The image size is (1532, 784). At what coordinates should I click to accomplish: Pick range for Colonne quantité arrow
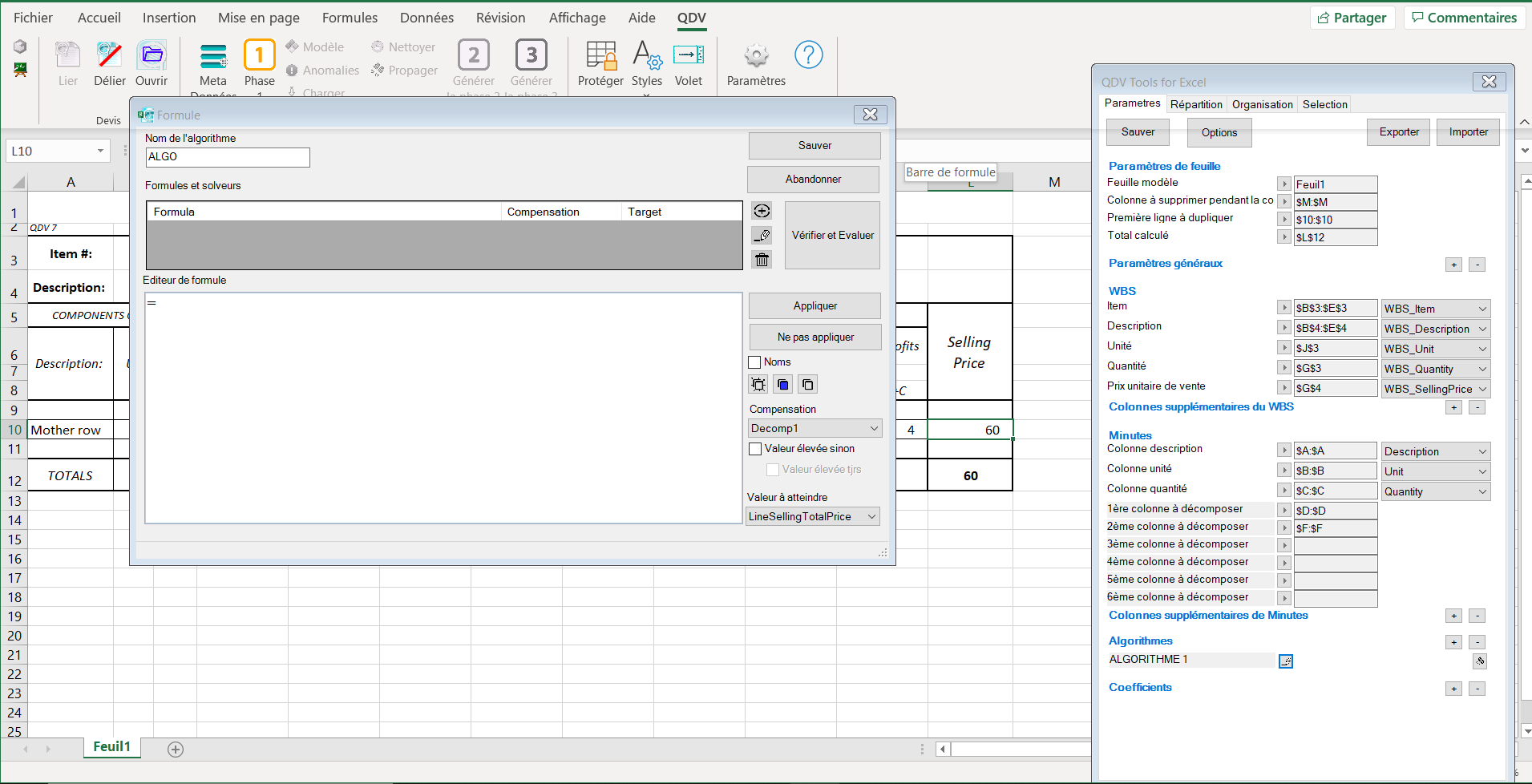click(x=1284, y=491)
